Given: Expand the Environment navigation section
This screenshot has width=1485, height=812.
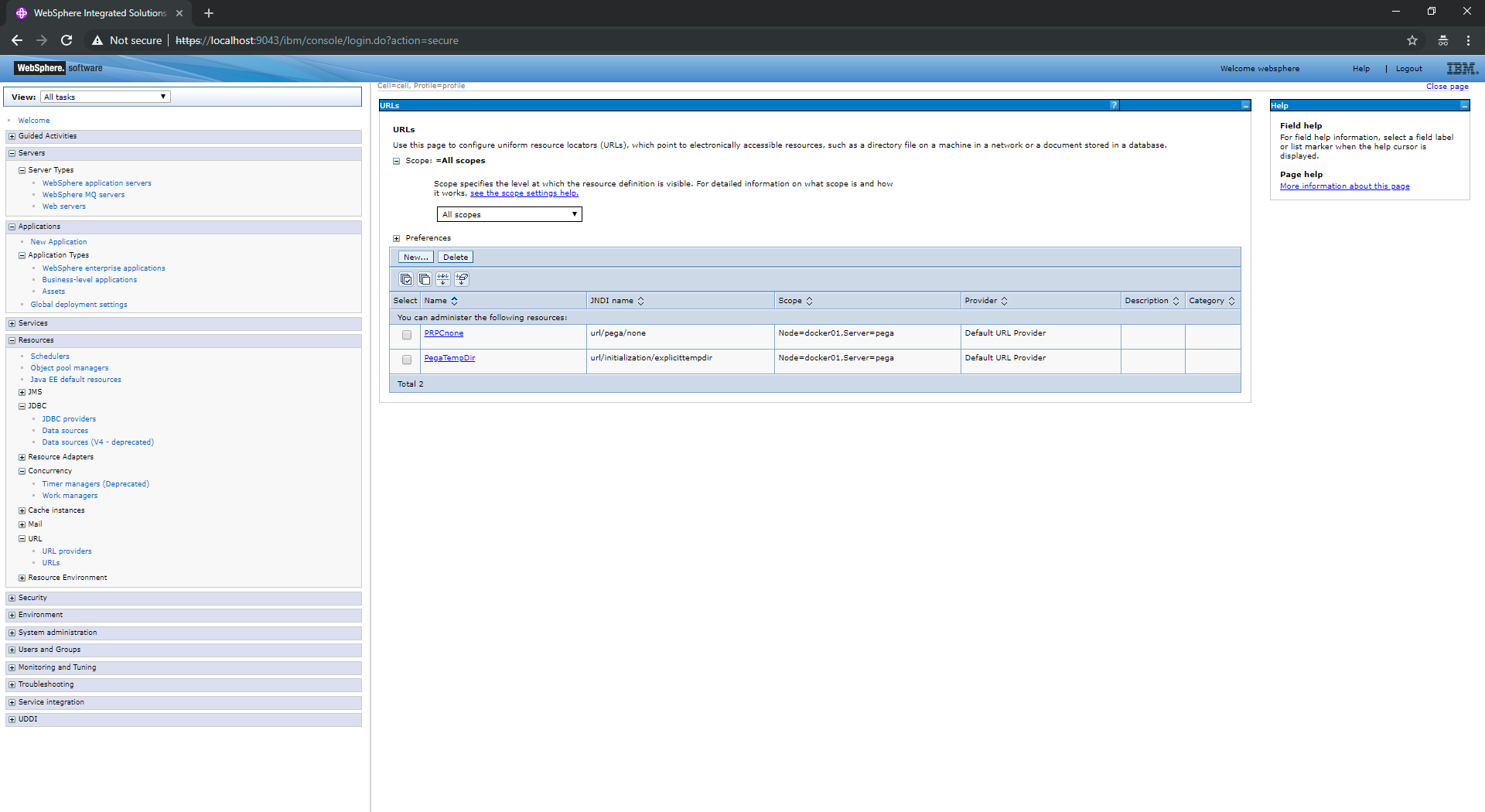Looking at the screenshot, I should click(12, 615).
